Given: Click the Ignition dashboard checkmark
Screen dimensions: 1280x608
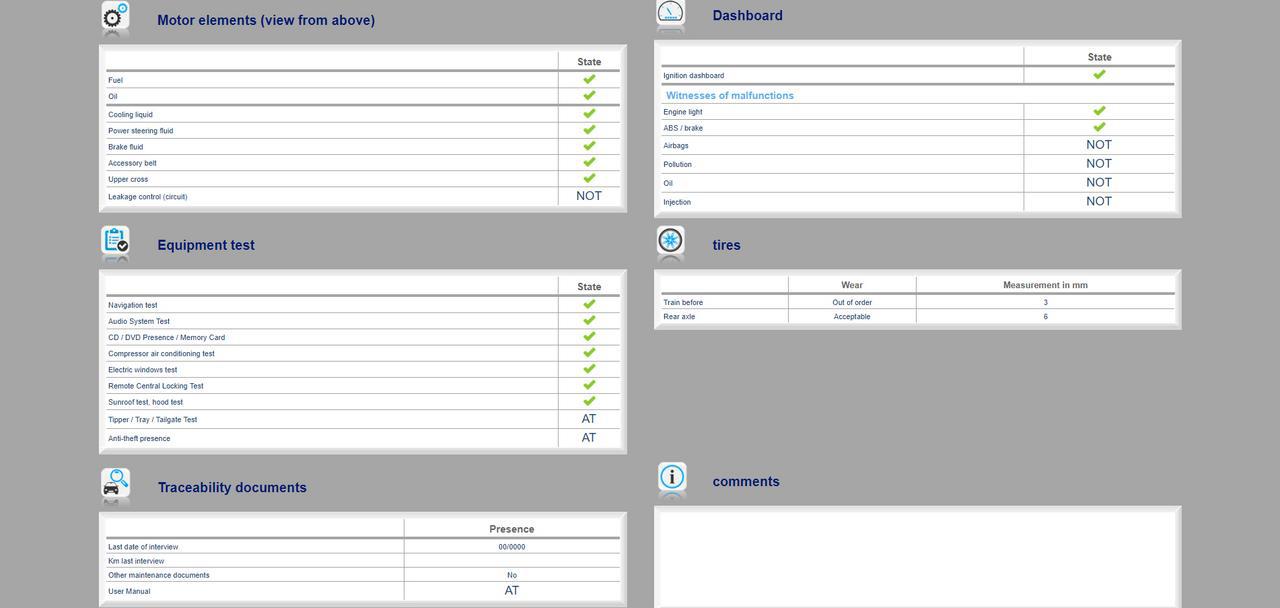Looking at the screenshot, I should coord(1099,75).
